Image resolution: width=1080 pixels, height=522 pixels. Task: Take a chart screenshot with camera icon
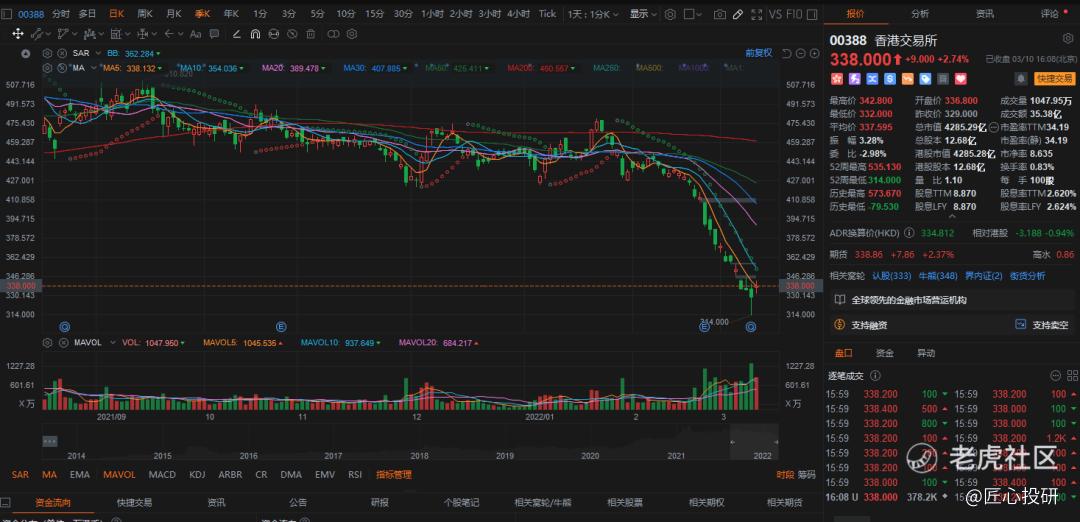[719, 14]
